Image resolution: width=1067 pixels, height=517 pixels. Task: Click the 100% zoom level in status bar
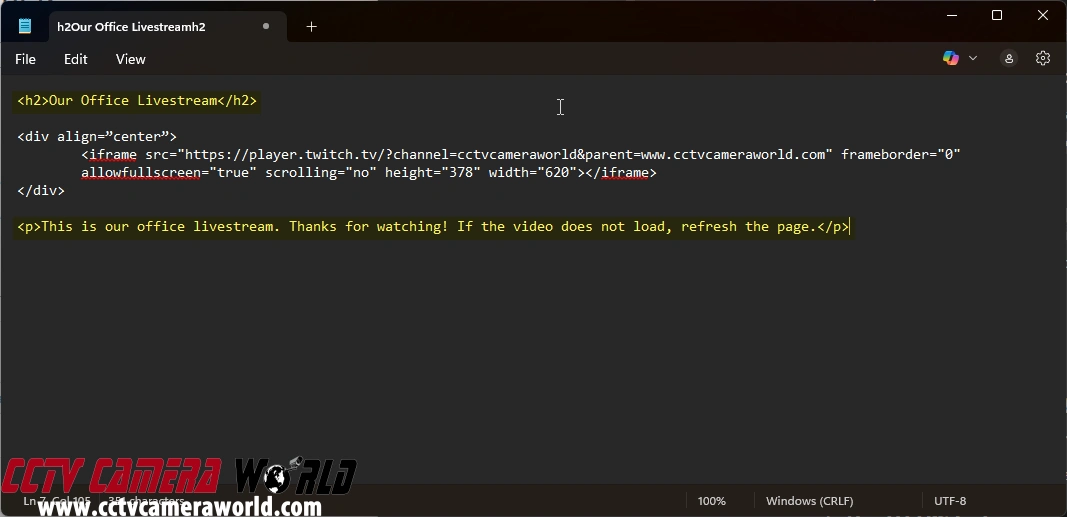click(x=711, y=501)
